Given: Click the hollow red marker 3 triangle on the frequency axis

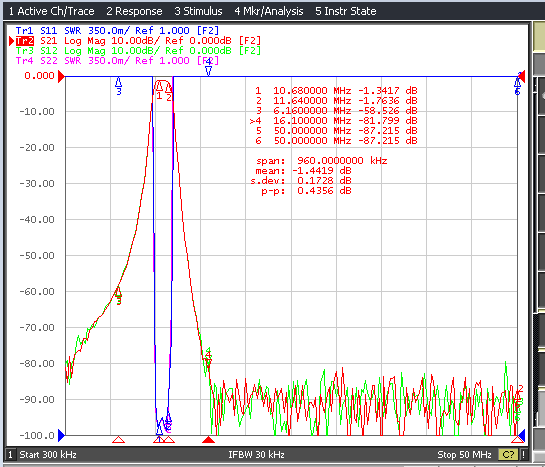Looking at the screenshot, I should (119, 440).
